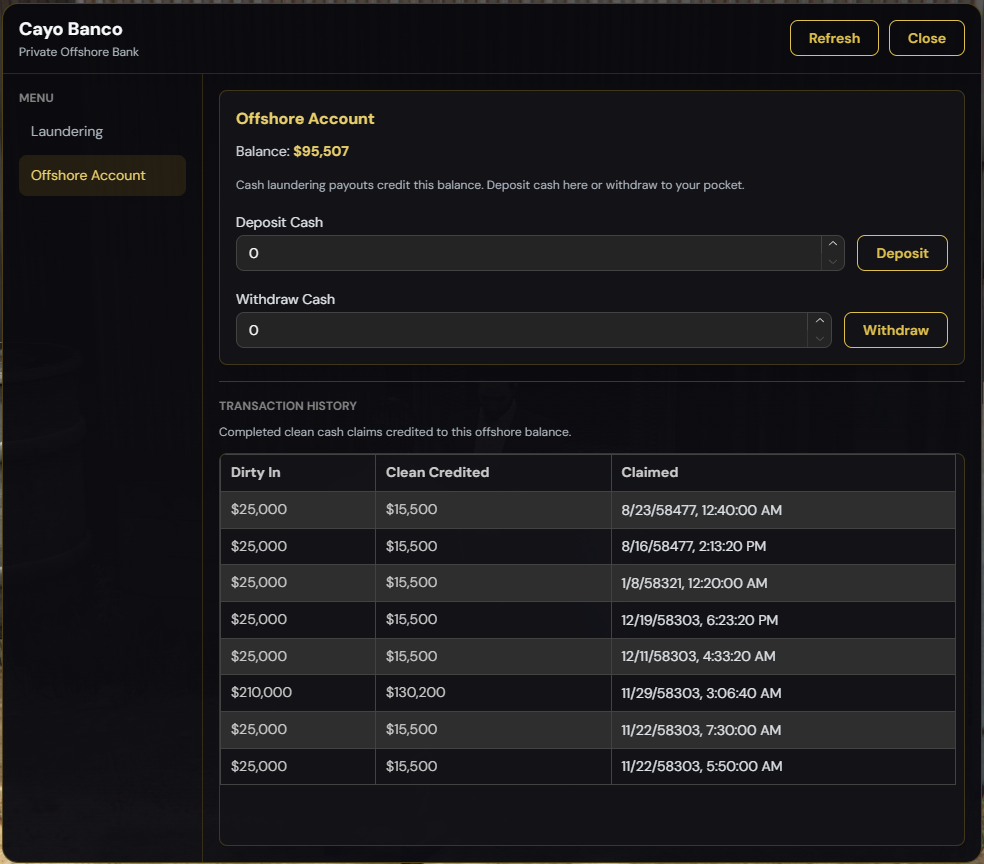Screen dimensions: 984x864
Task: Increase the Withdraw Cash amount arrow
Action: 820,321
